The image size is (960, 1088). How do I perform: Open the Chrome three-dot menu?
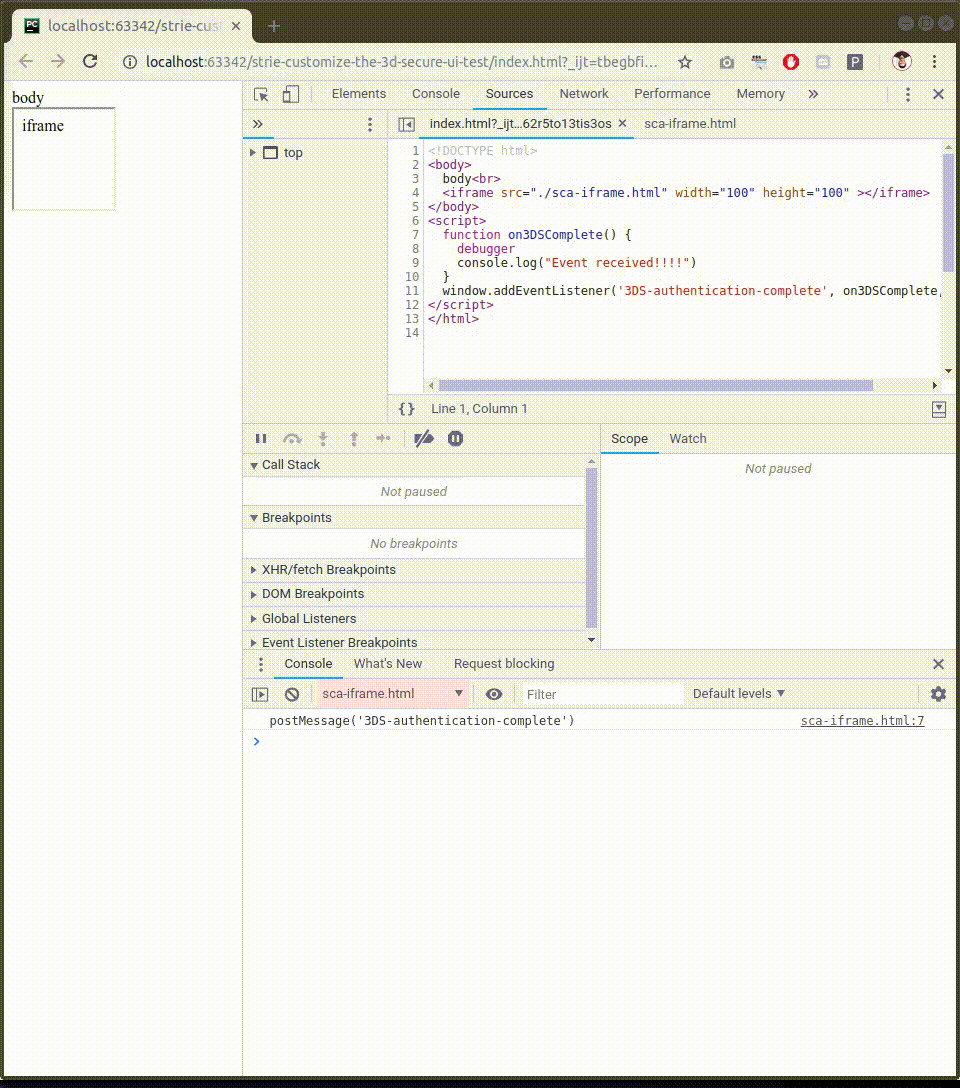coord(934,62)
